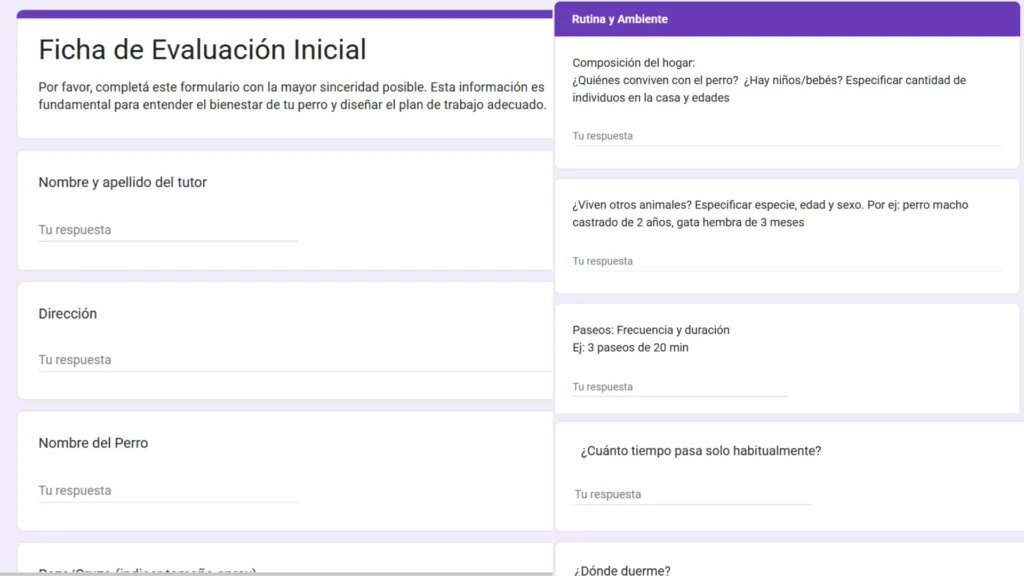Click the ¿Viven otros animales? question text
This screenshot has width=1024, height=576.
tap(769, 214)
